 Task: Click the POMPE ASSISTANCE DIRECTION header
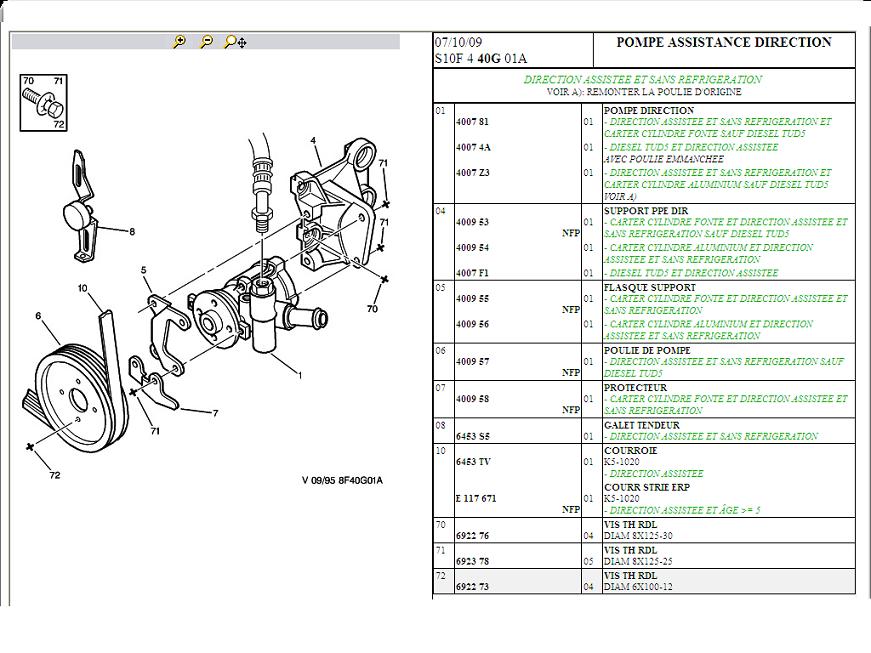click(723, 43)
